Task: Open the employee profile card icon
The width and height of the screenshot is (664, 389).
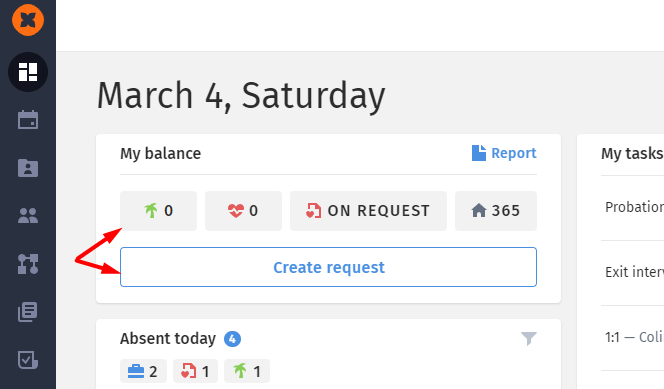Action: click(x=28, y=168)
